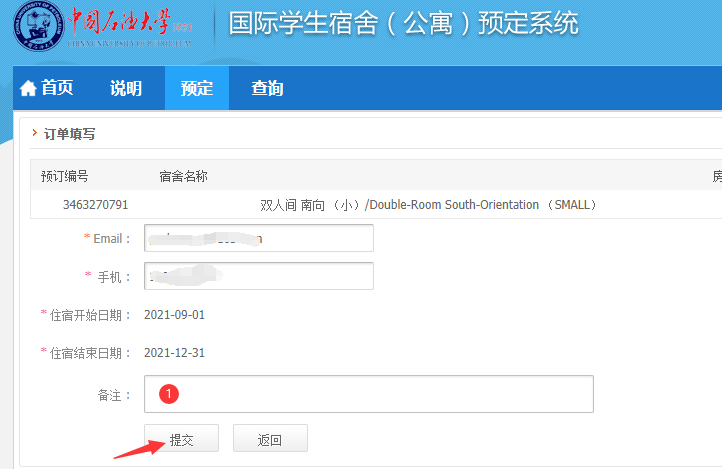This screenshot has height=469, width=722.
Task: Go to the 查询 tab
Action: 267,88
